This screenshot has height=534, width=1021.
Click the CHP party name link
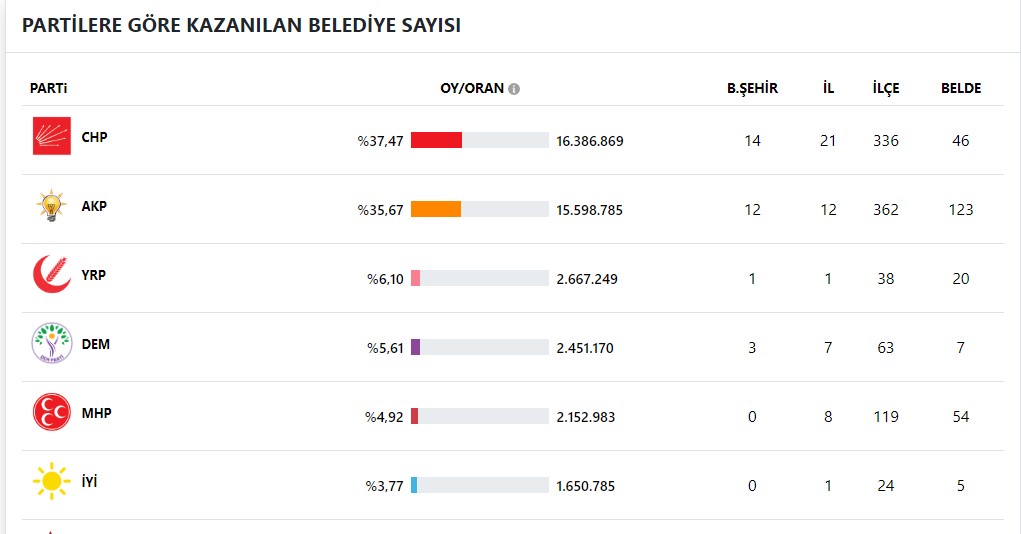click(x=94, y=137)
